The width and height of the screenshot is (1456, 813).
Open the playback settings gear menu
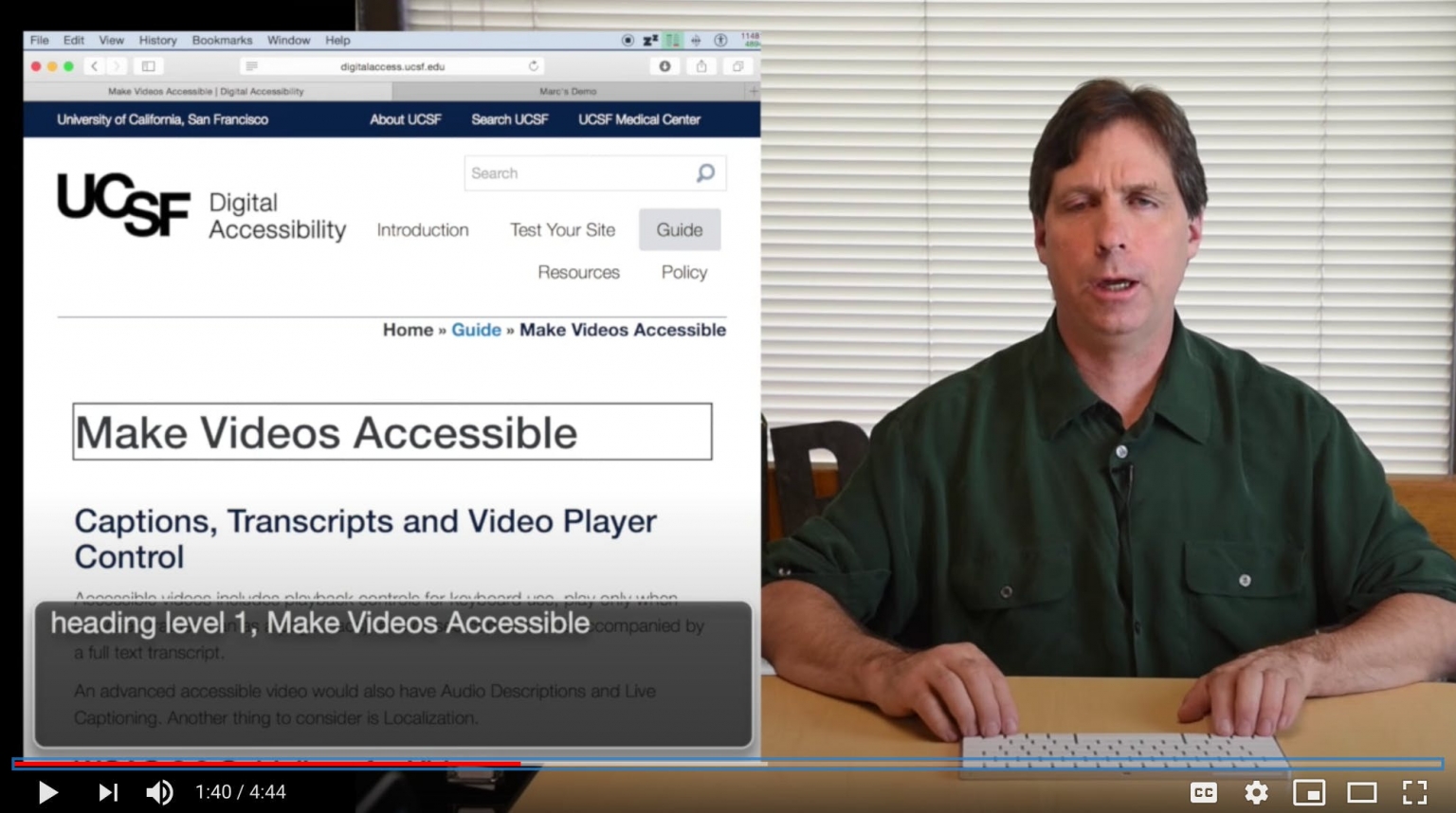1256,792
